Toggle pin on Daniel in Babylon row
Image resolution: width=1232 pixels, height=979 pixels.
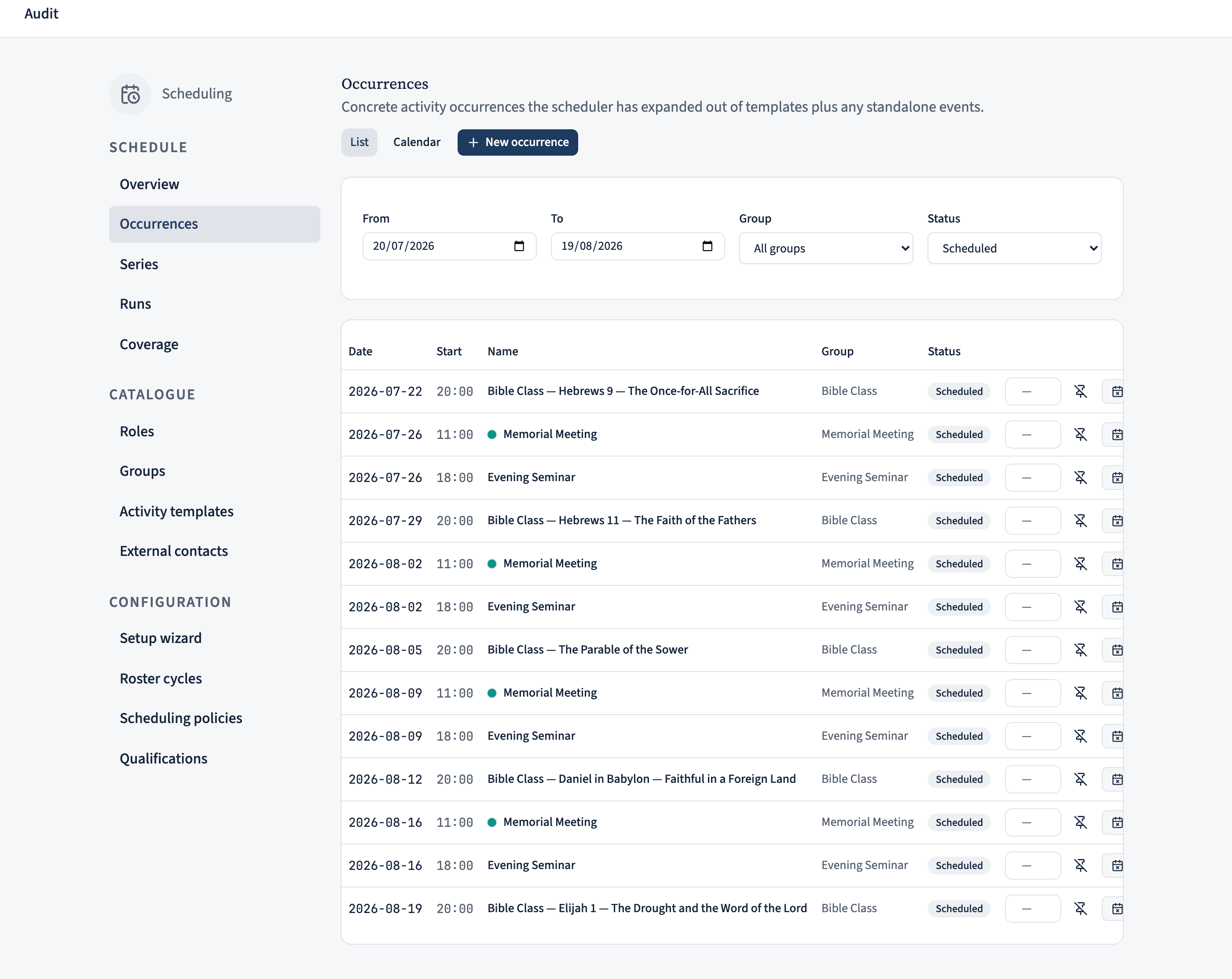click(x=1081, y=780)
